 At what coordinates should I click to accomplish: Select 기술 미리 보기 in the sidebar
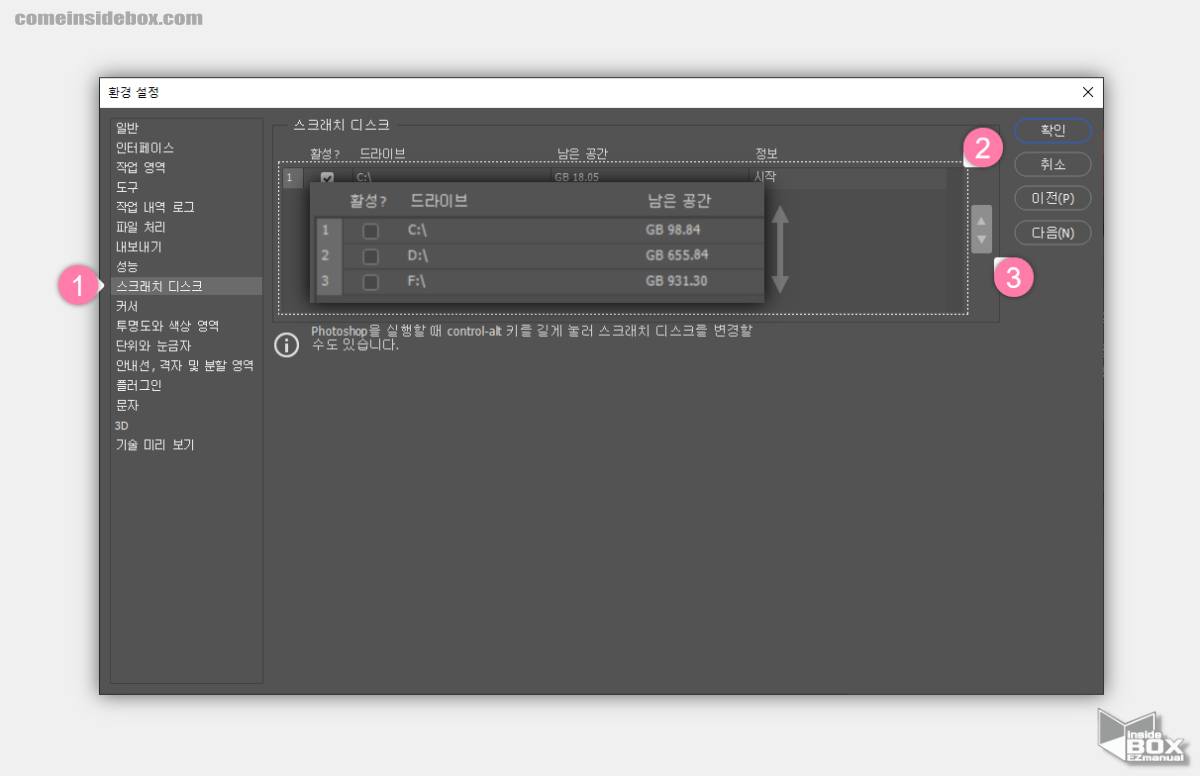pos(155,445)
